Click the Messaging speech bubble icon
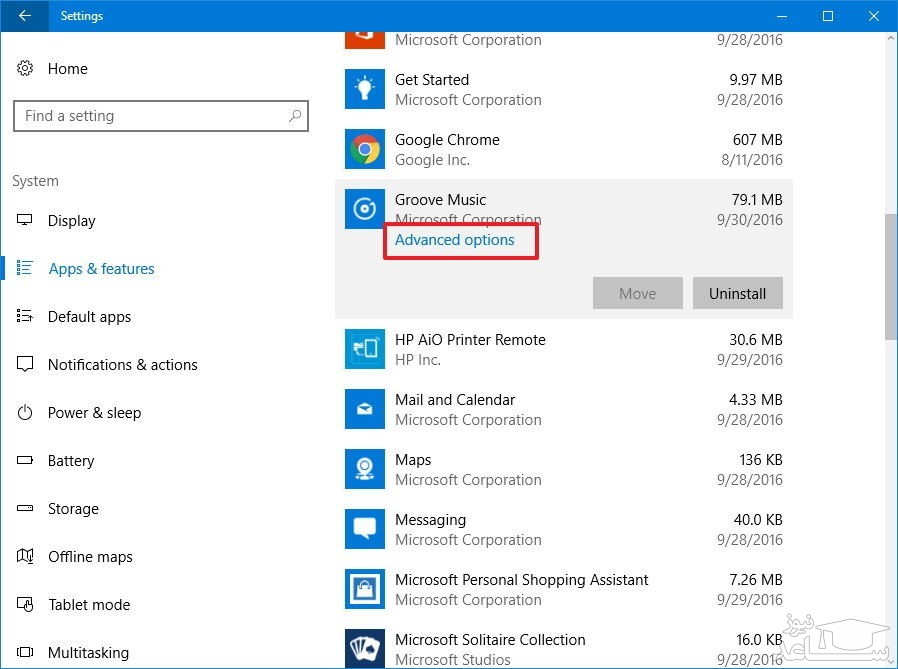Viewport: 898px width, 669px height. coord(364,529)
